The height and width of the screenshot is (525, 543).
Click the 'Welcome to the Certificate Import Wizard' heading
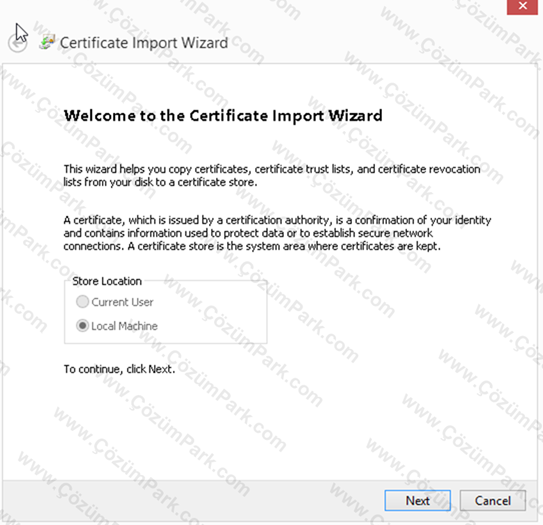pyautogui.click(x=223, y=116)
